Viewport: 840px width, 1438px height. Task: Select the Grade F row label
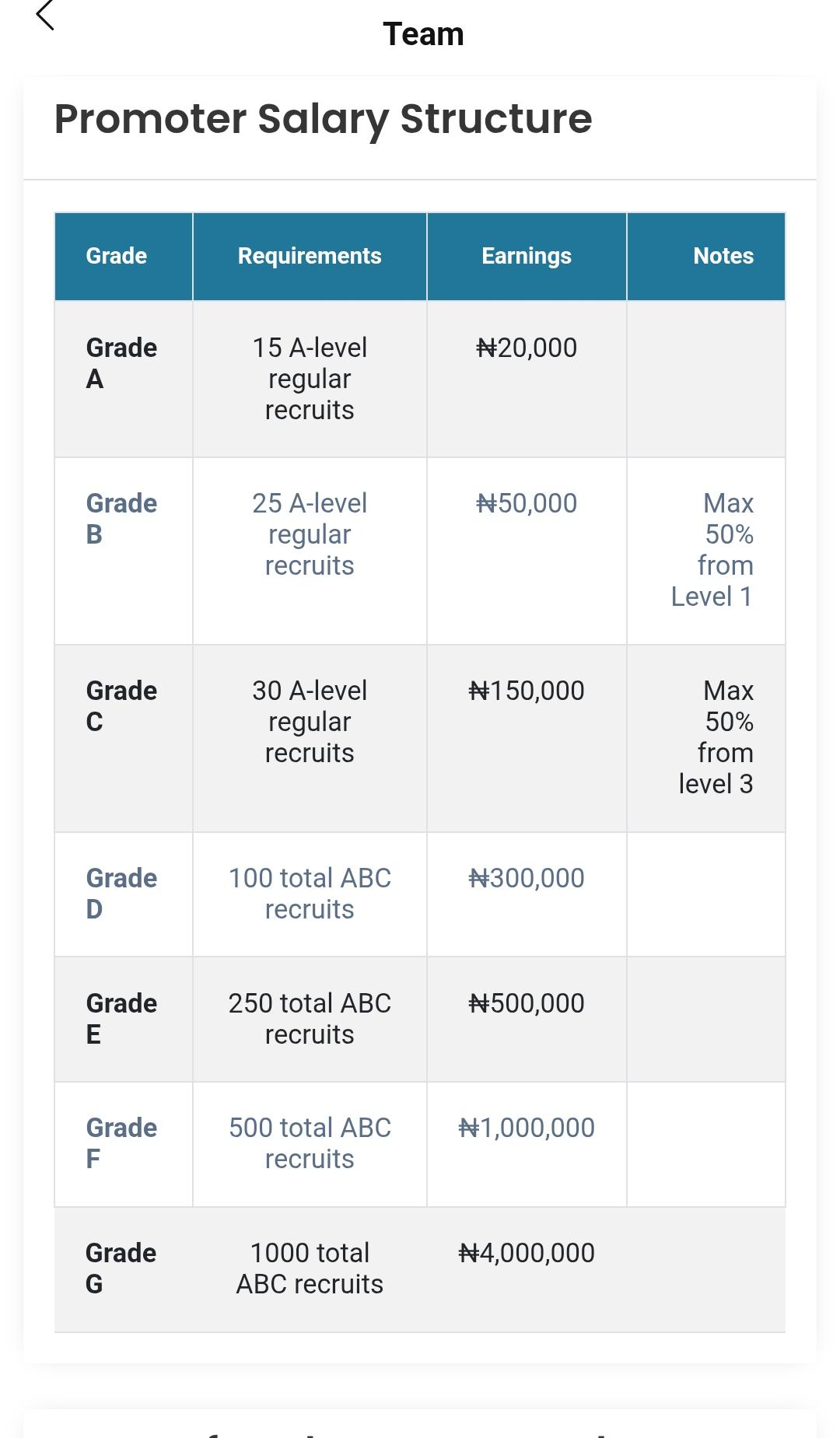121,1143
